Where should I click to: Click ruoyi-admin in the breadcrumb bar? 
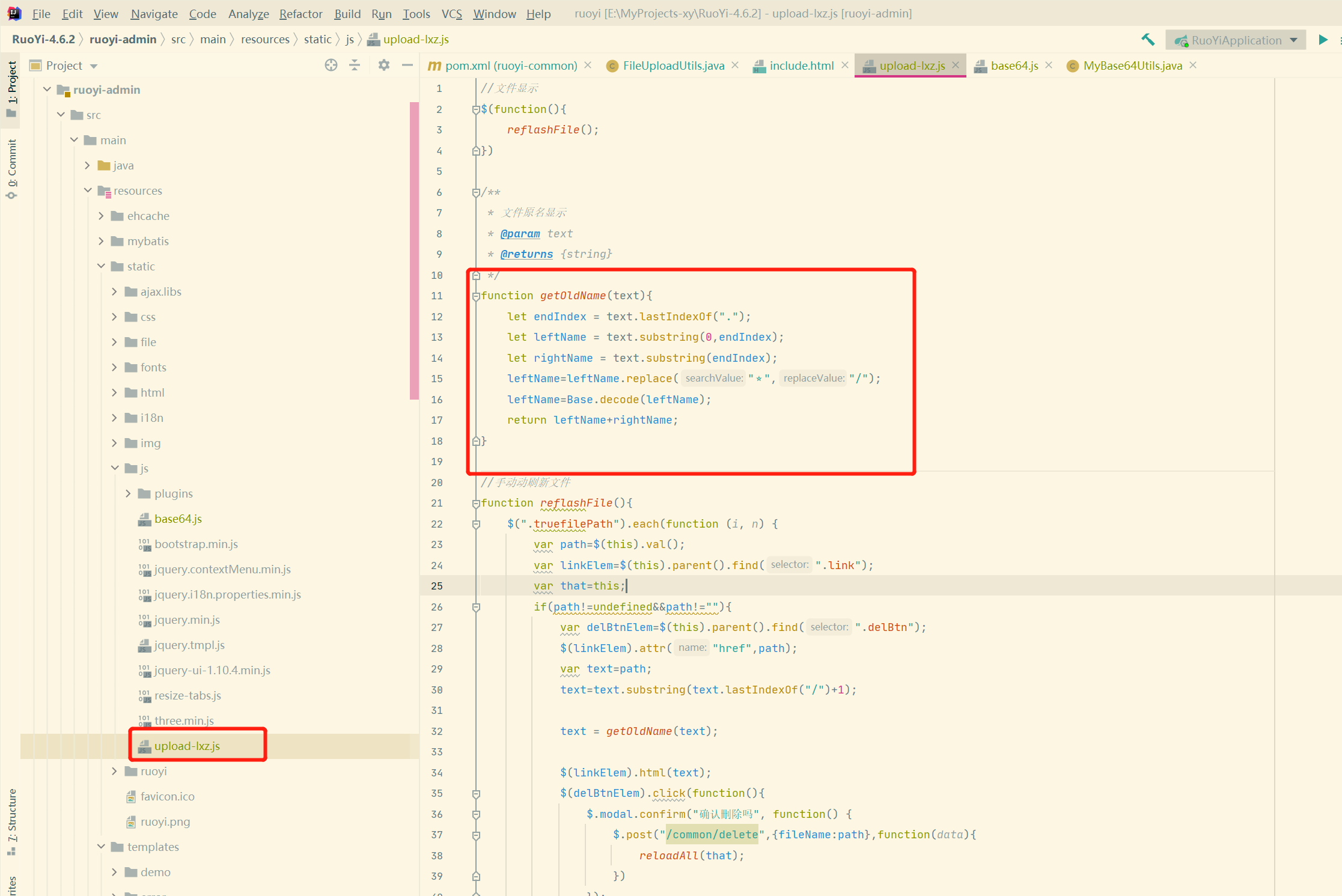pos(123,39)
